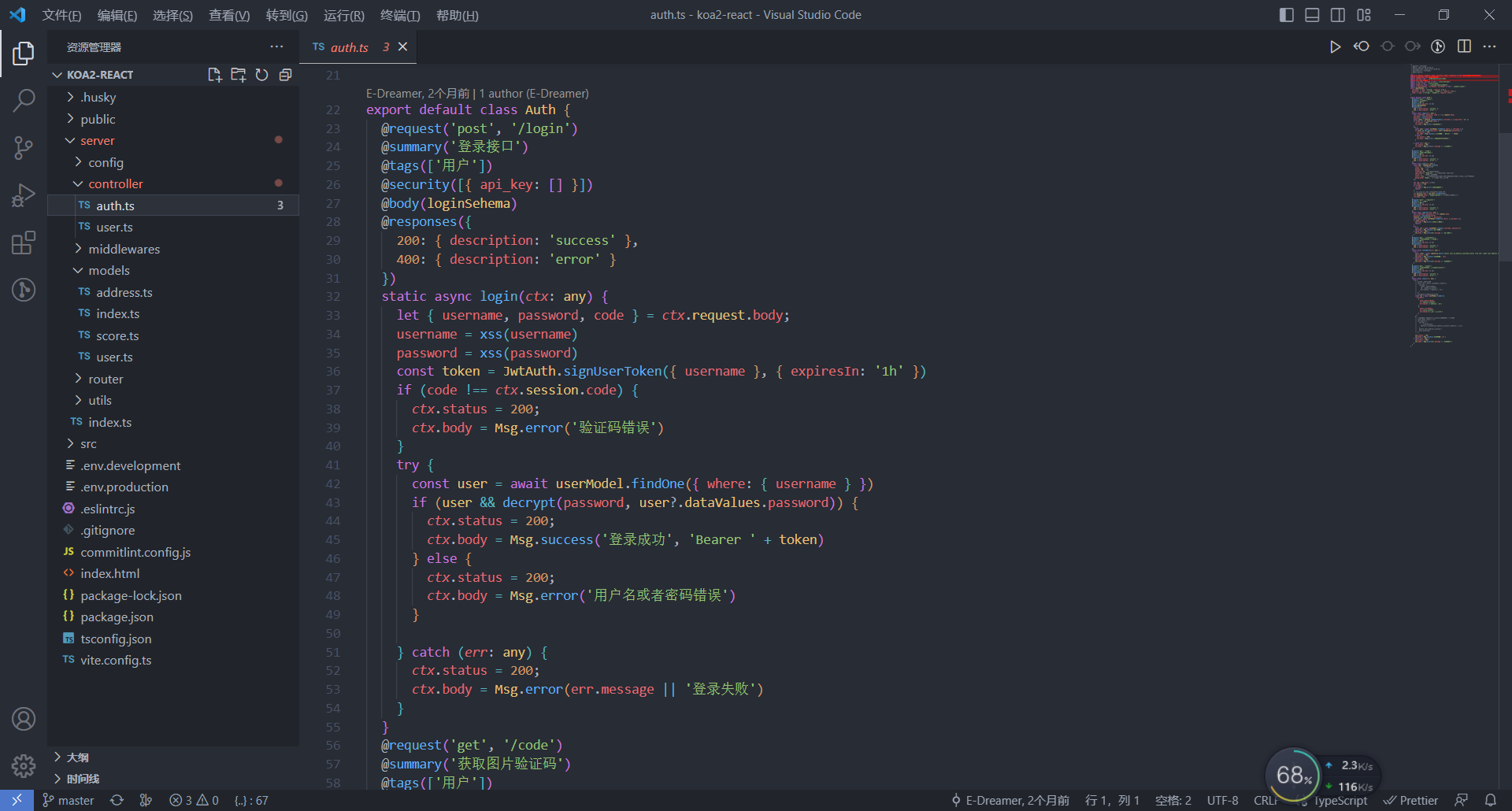Open vite.config.ts file
This screenshot has width=1512, height=811.
pos(116,660)
